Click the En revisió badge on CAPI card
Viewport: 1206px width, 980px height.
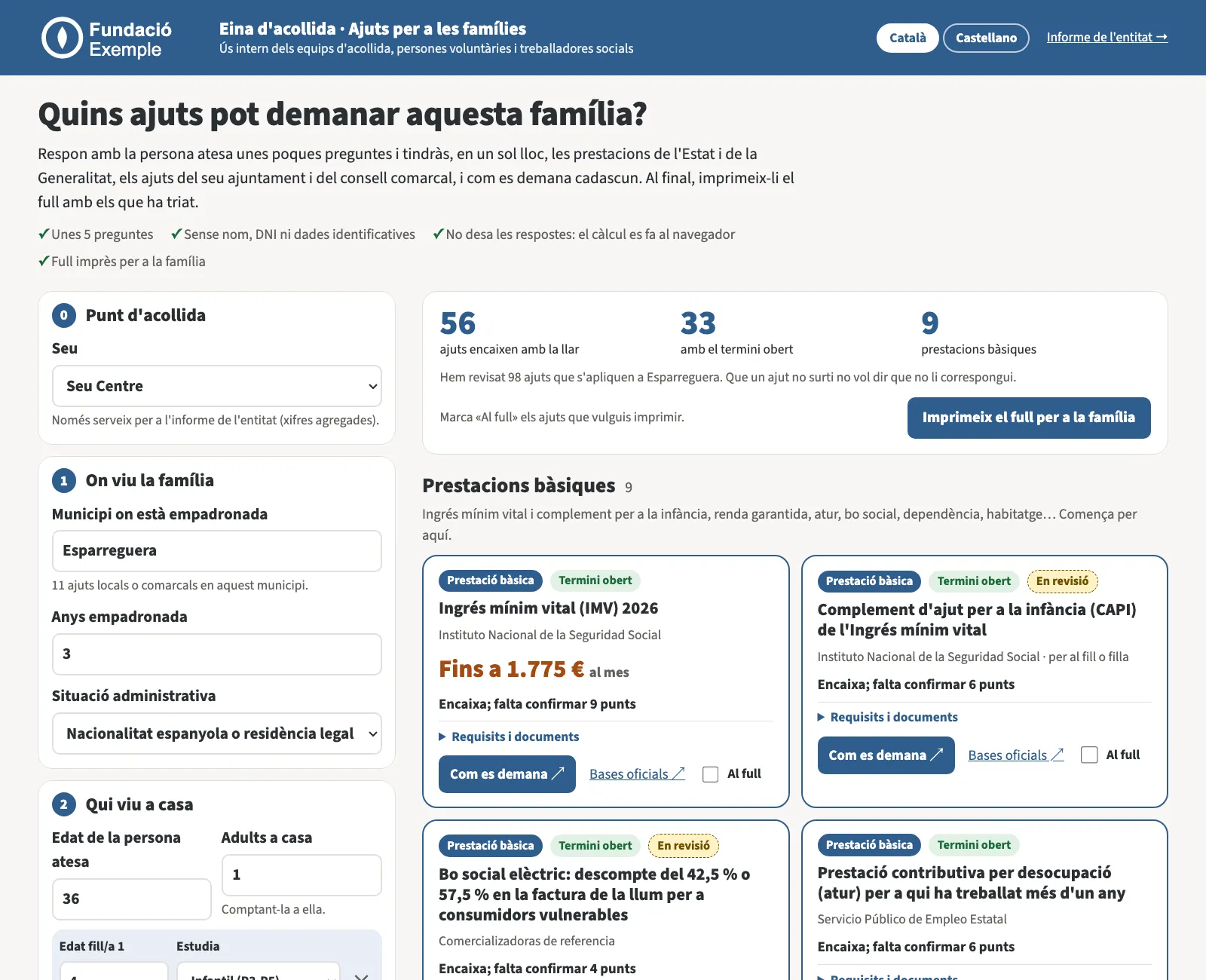click(x=1062, y=581)
